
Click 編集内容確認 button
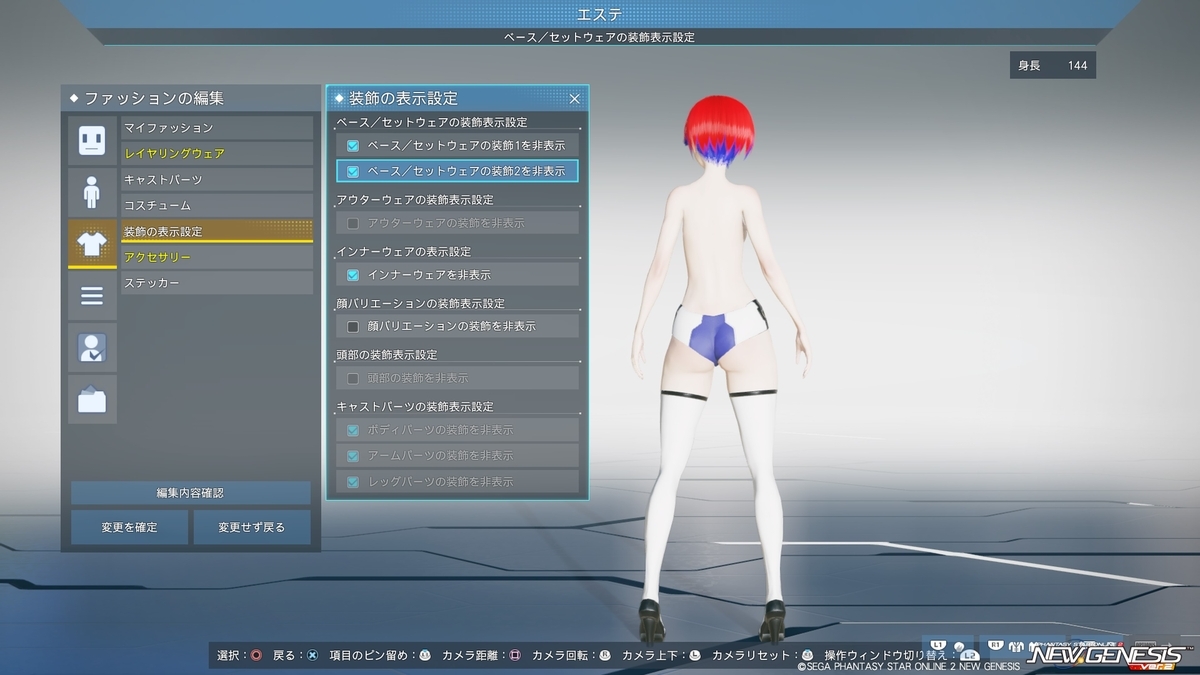[x=190, y=493]
